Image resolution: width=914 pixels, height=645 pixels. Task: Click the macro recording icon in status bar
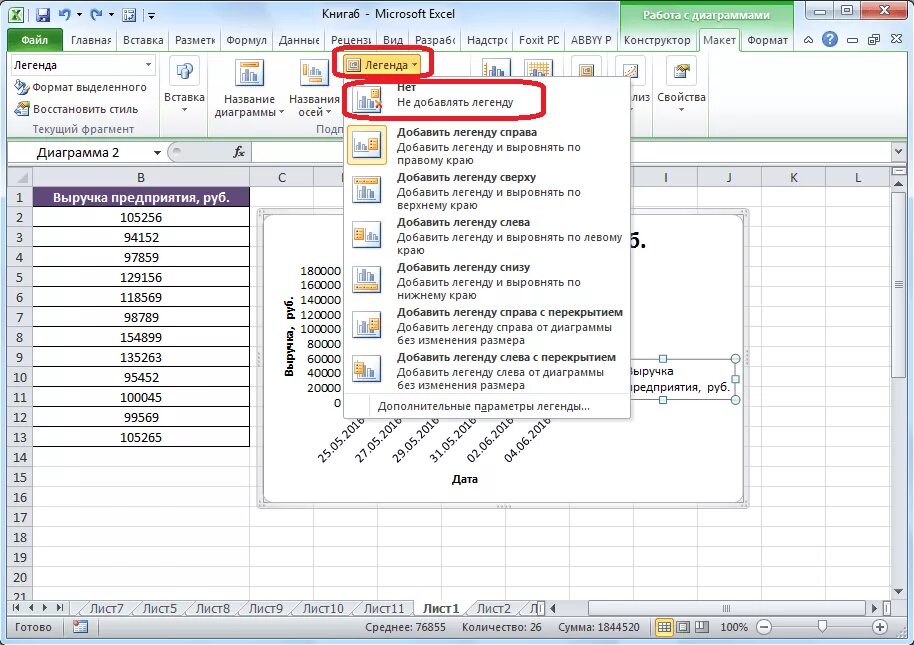(x=80, y=627)
